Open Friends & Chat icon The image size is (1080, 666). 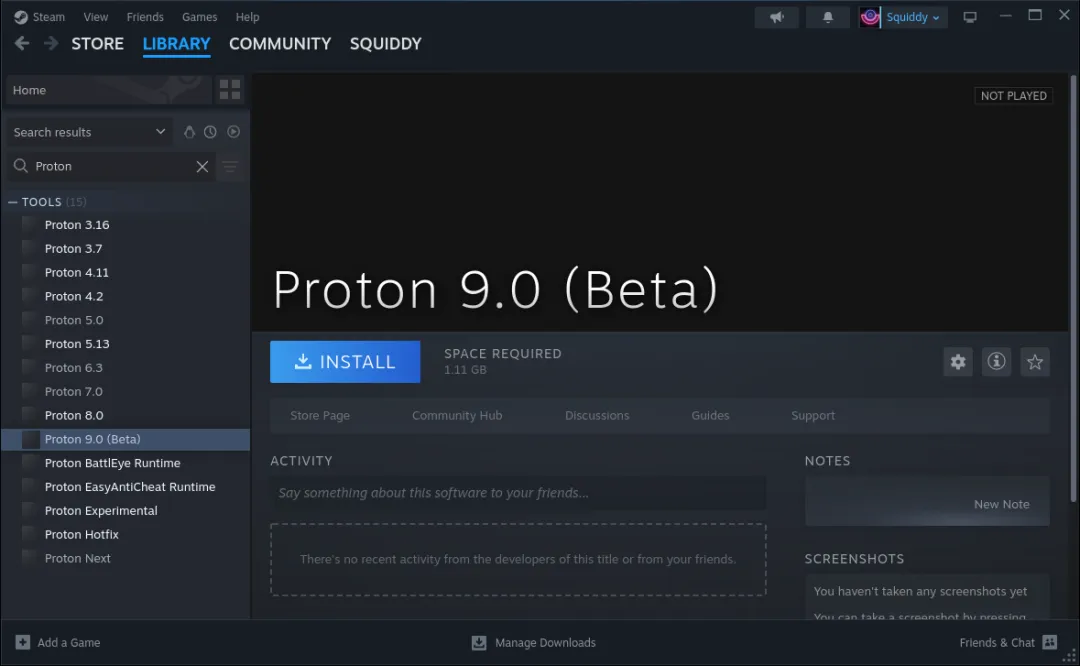[1050, 642]
